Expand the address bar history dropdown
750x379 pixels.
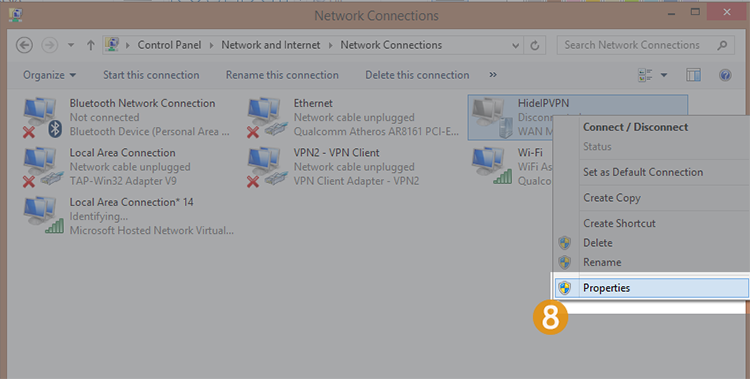click(516, 45)
